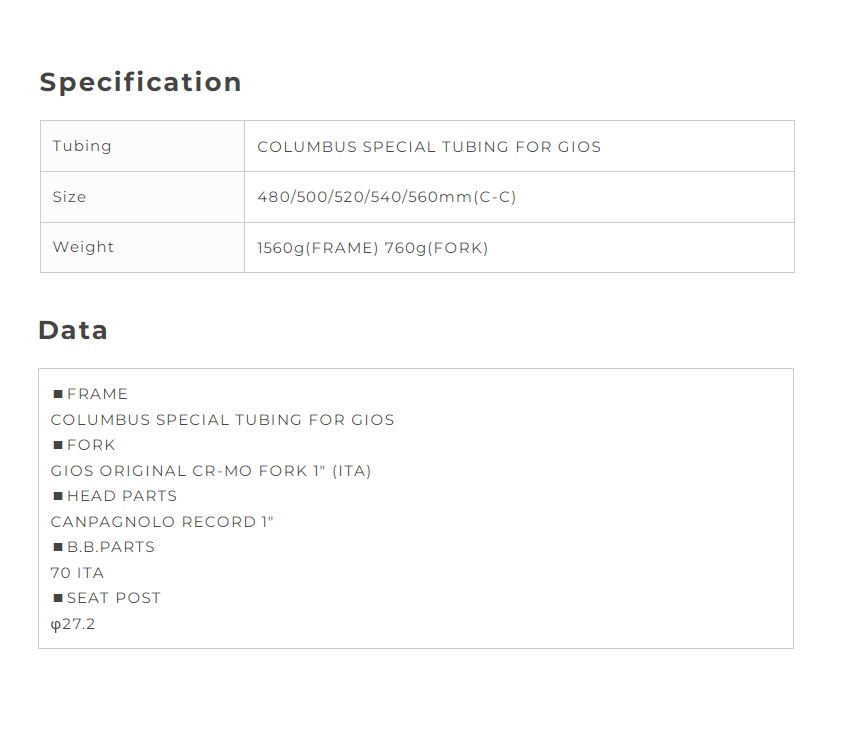Click the CANPAGNOLO RECORD 1" text

coord(162,522)
